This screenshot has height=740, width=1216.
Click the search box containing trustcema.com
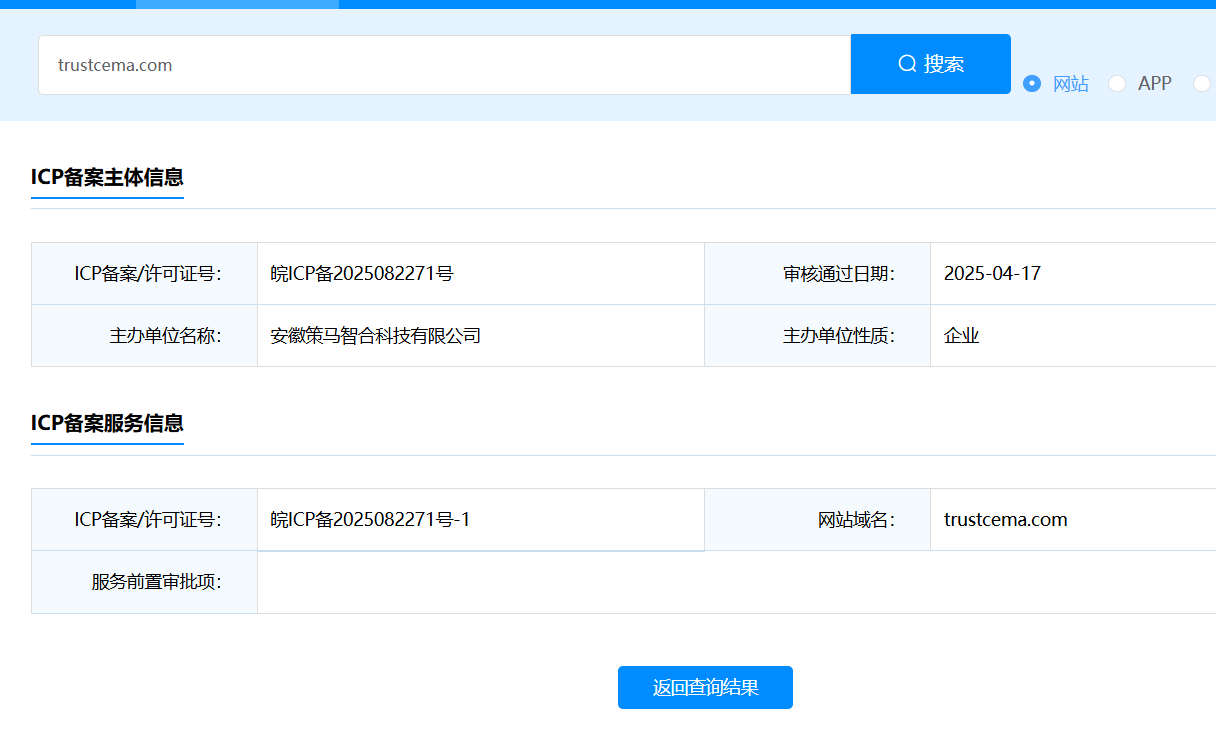point(444,65)
